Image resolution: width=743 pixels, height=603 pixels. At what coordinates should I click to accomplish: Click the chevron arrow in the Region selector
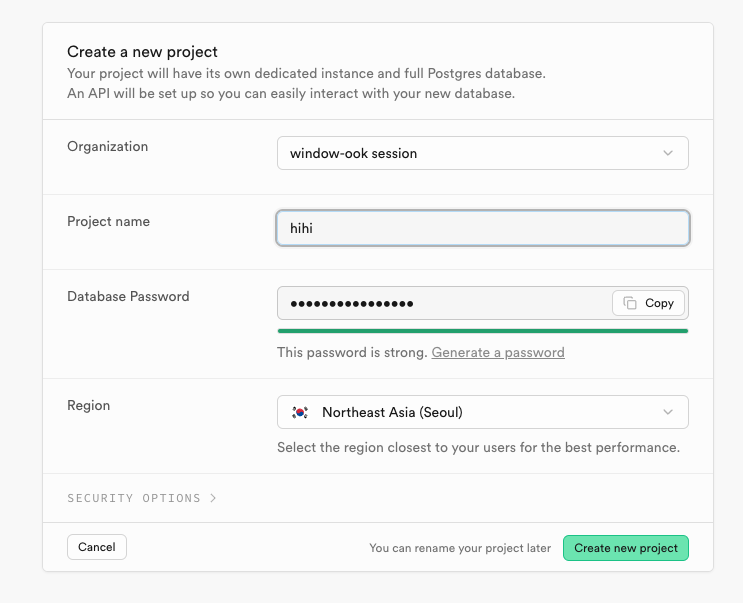(x=668, y=412)
